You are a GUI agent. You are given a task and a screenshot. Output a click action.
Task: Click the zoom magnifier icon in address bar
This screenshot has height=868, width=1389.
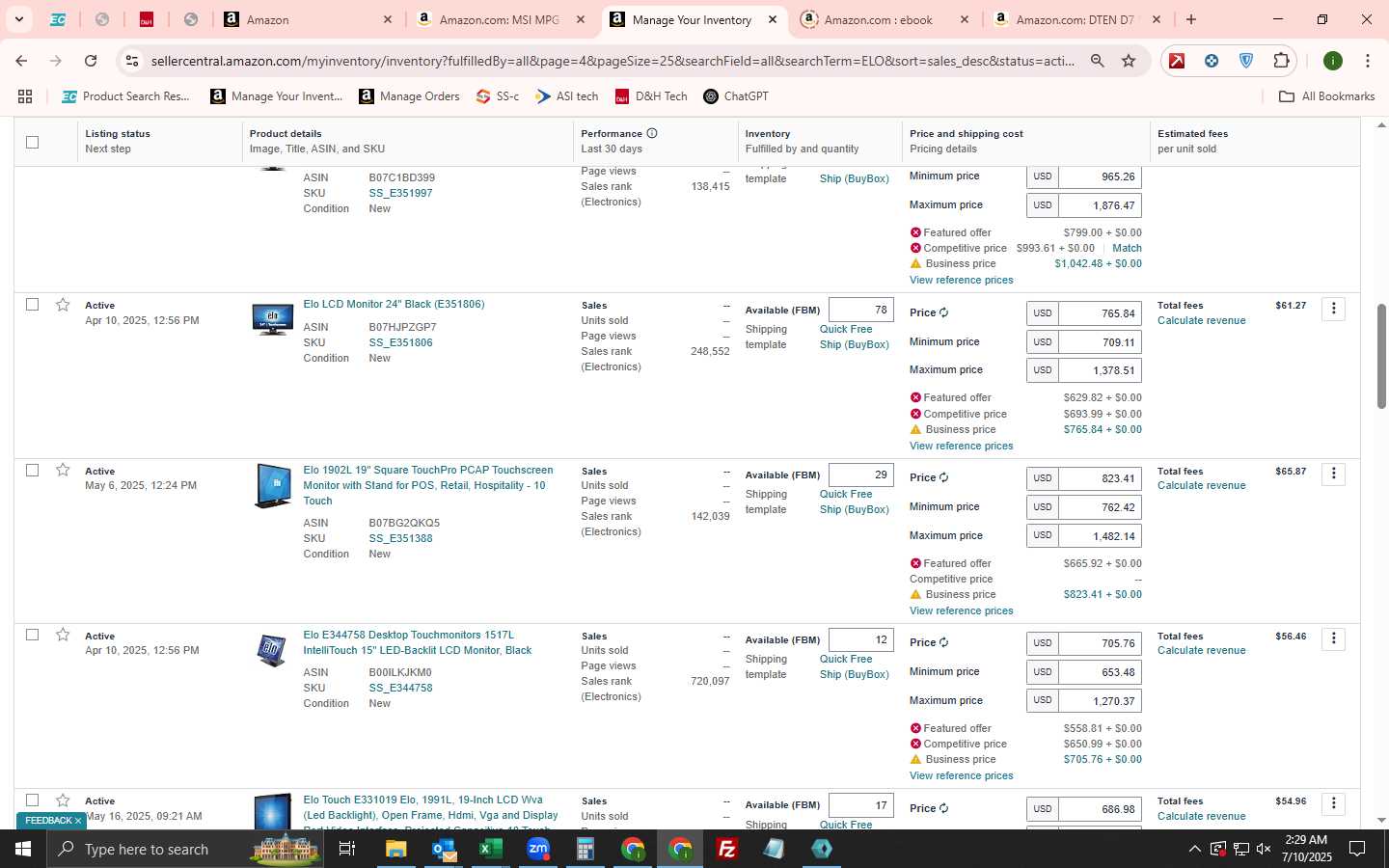click(x=1098, y=61)
